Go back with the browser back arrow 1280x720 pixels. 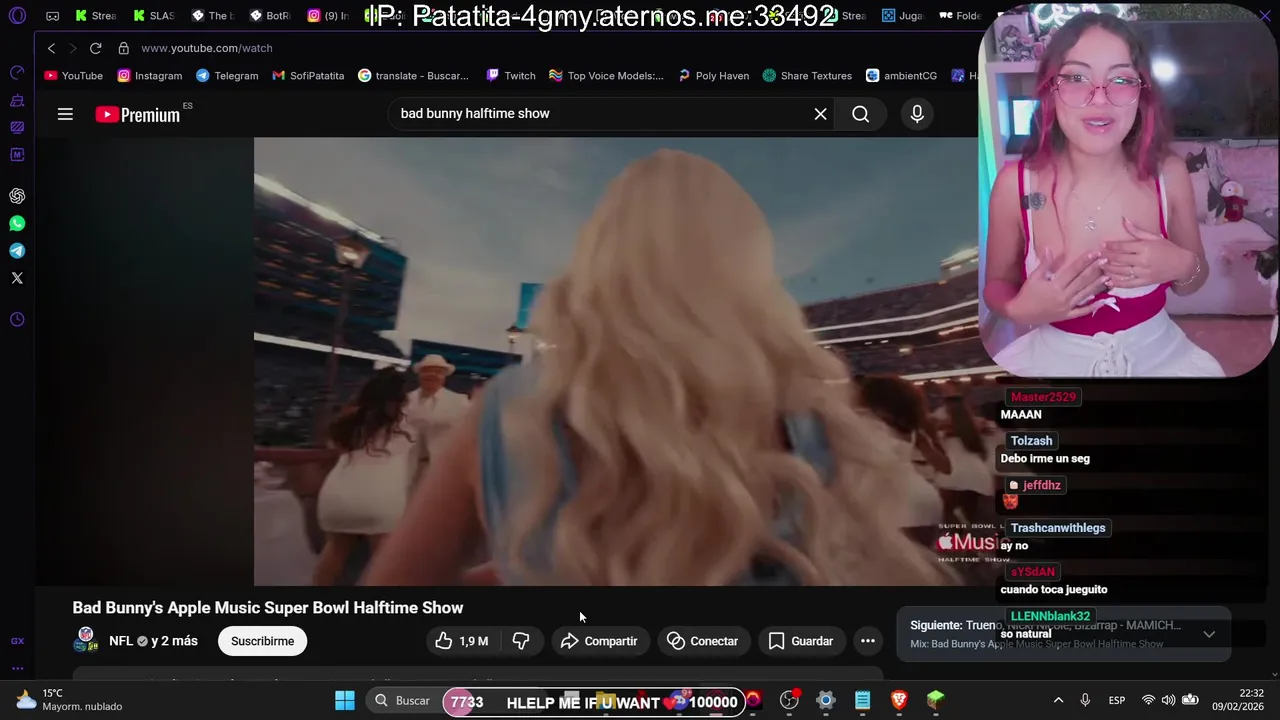click(x=51, y=48)
